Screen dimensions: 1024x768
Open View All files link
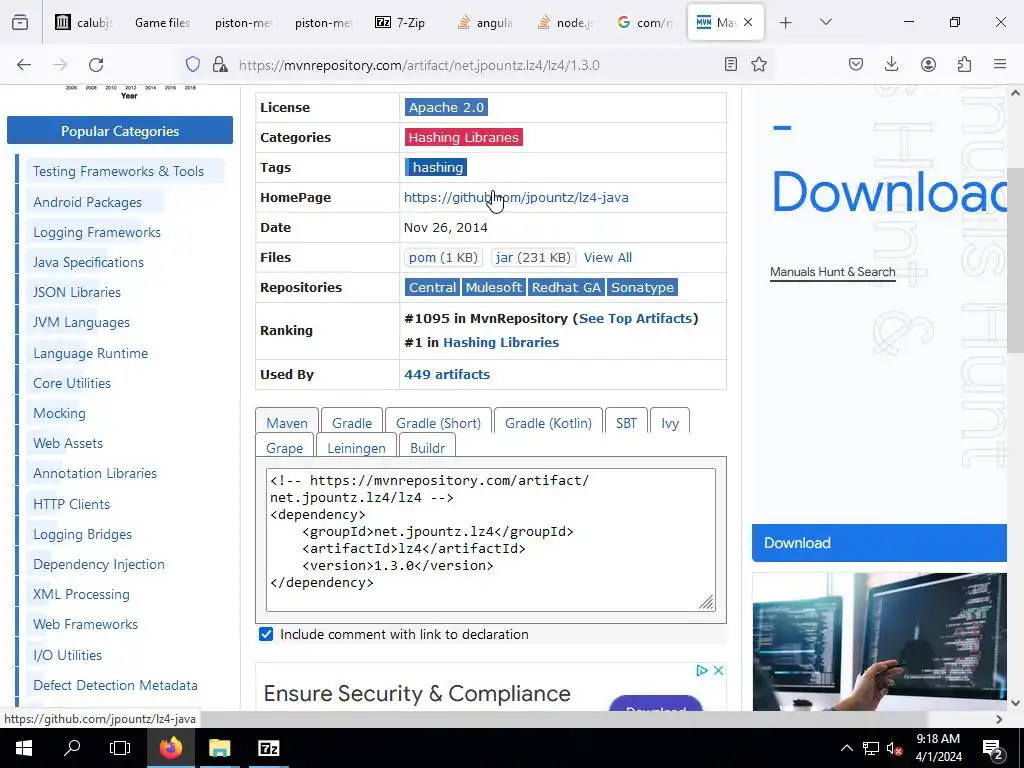(607, 257)
